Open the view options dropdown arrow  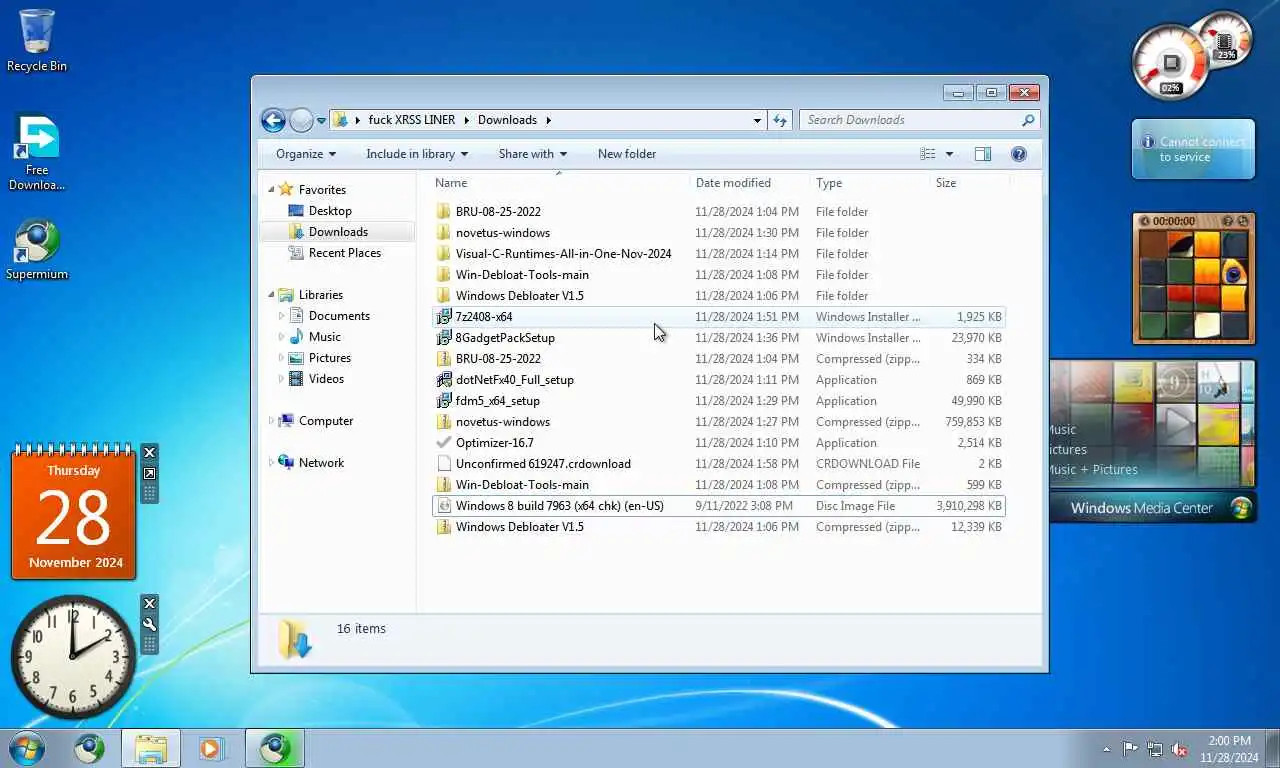tap(949, 154)
